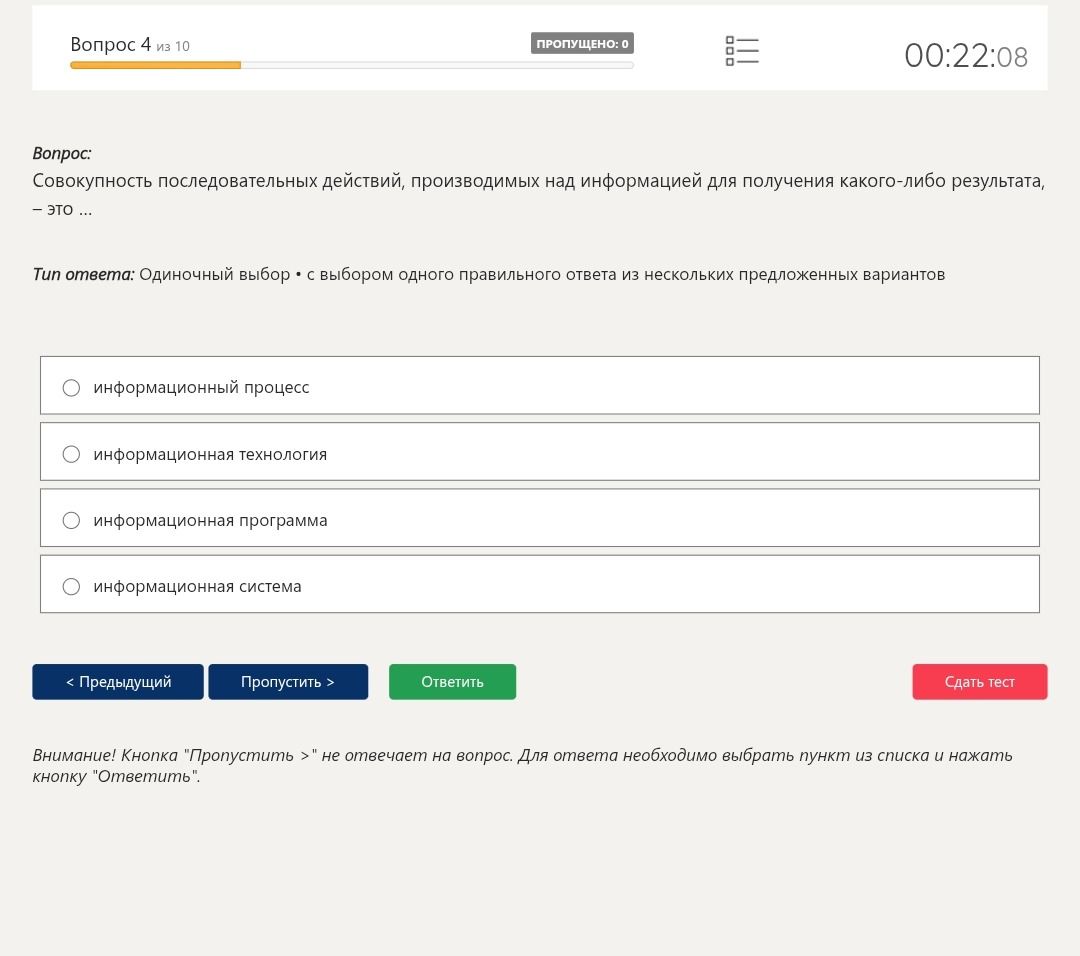
Task: Finish the exam via Сдать тест
Action: [979, 682]
